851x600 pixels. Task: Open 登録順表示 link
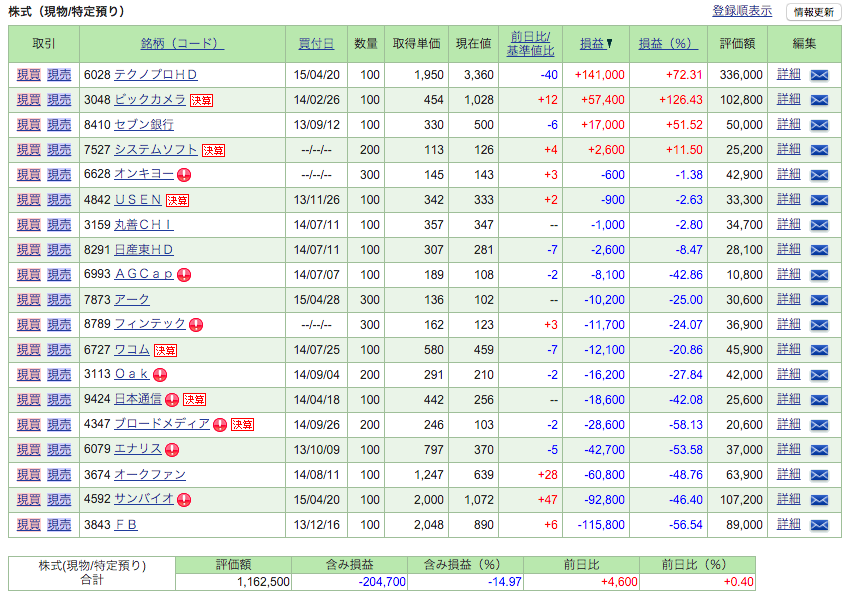(742, 11)
